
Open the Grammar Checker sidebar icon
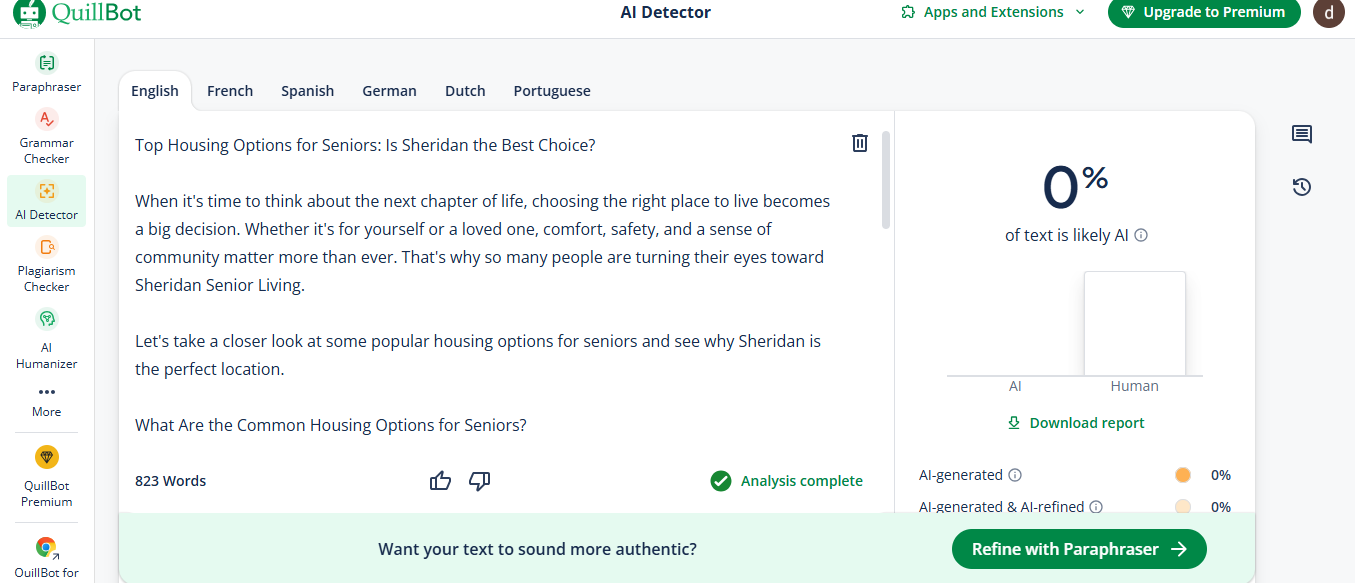(47, 119)
